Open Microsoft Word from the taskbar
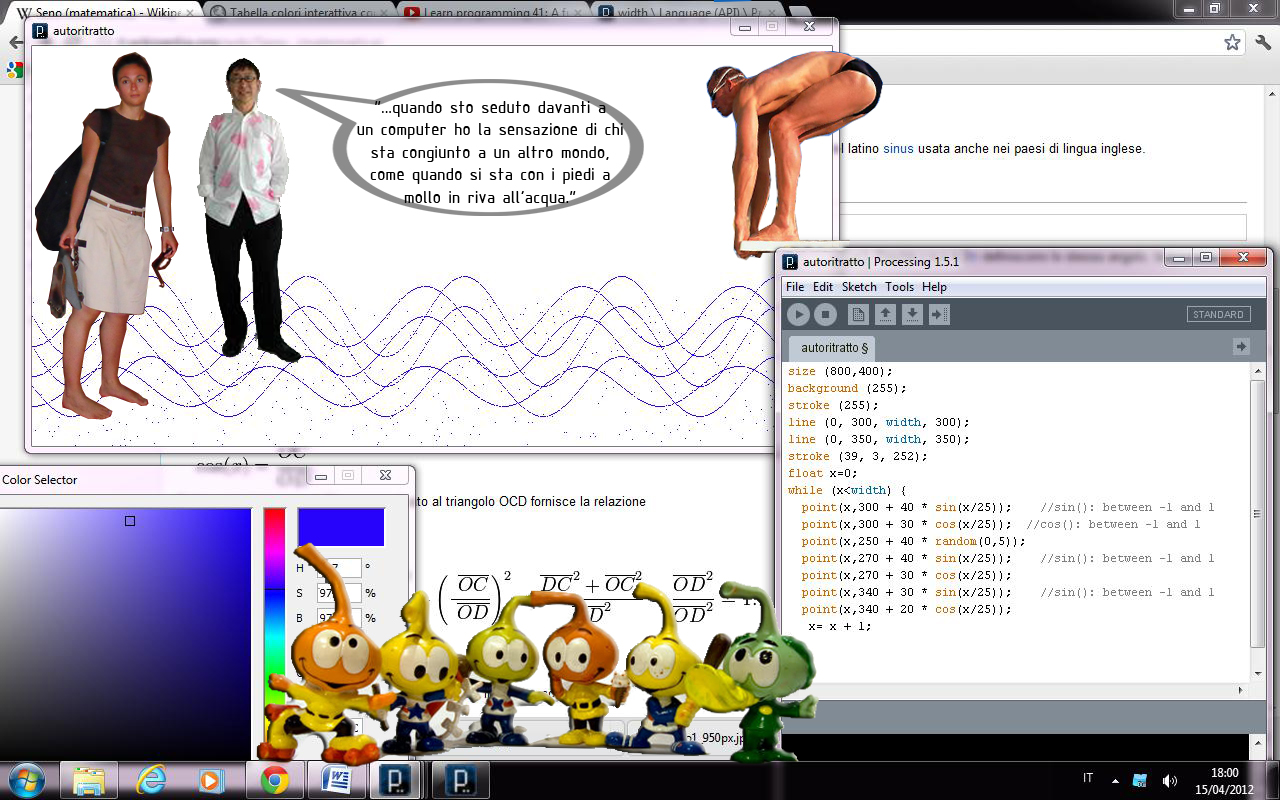The width and height of the screenshot is (1280, 800). click(335, 780)
